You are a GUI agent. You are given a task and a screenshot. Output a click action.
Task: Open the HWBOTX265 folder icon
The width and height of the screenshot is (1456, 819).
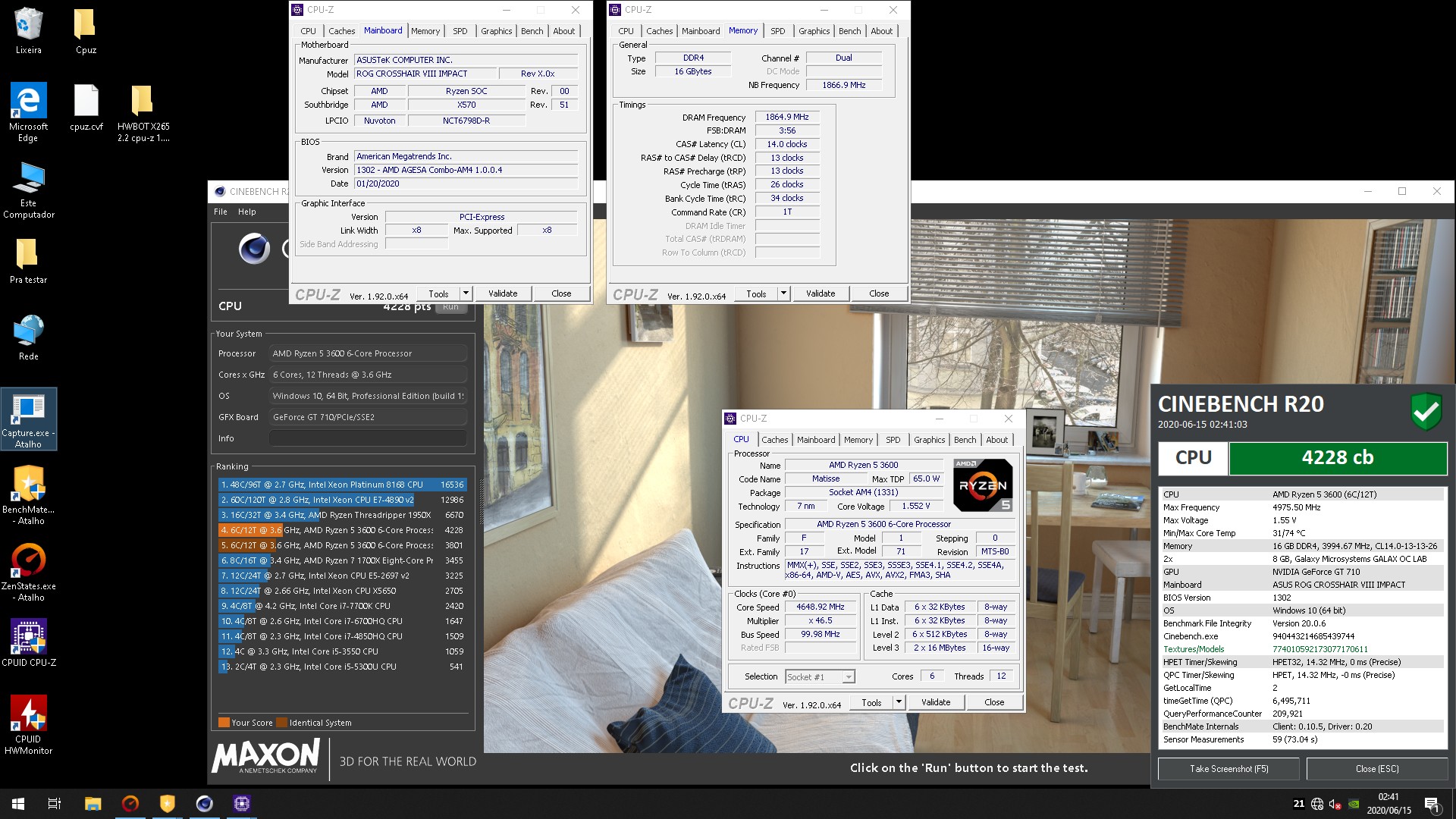(143, 111)
